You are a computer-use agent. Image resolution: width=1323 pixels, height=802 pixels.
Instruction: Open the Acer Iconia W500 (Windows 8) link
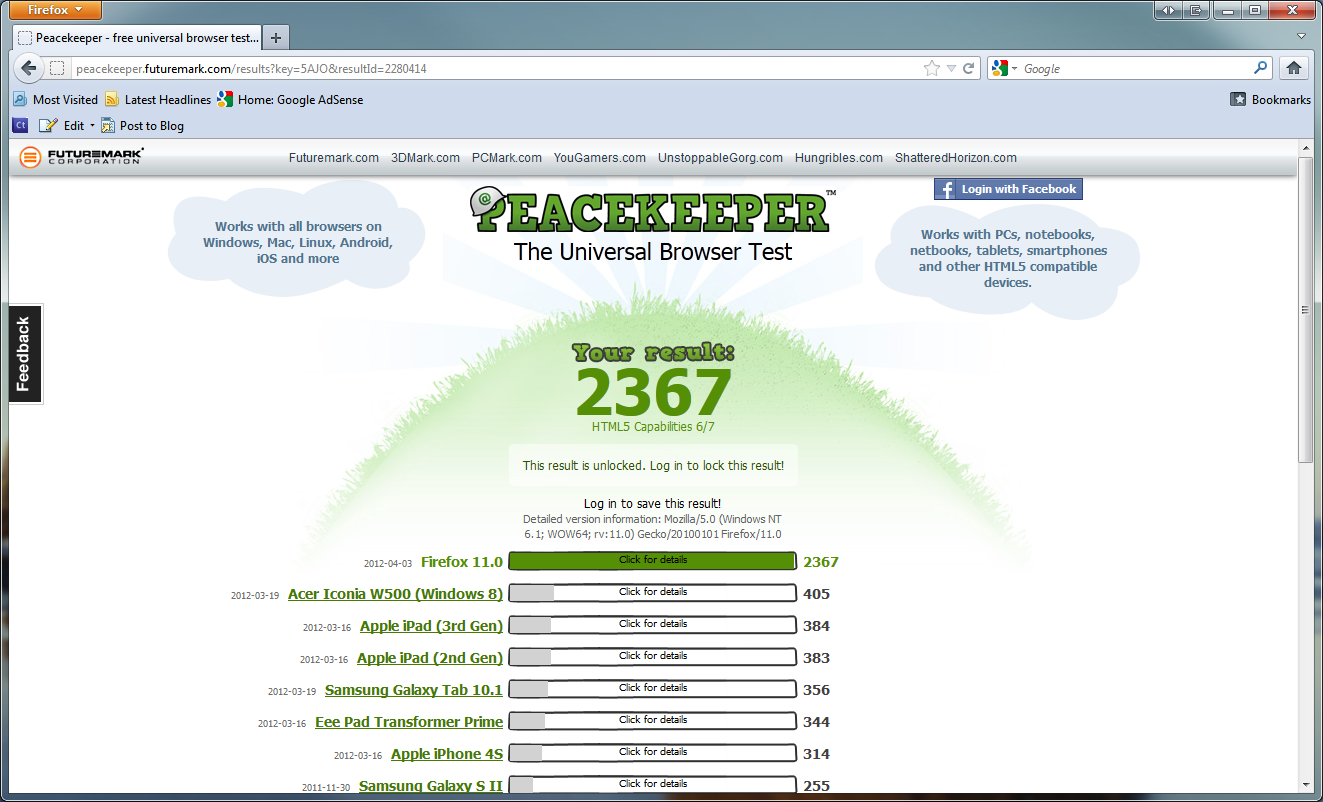point(395,594)
